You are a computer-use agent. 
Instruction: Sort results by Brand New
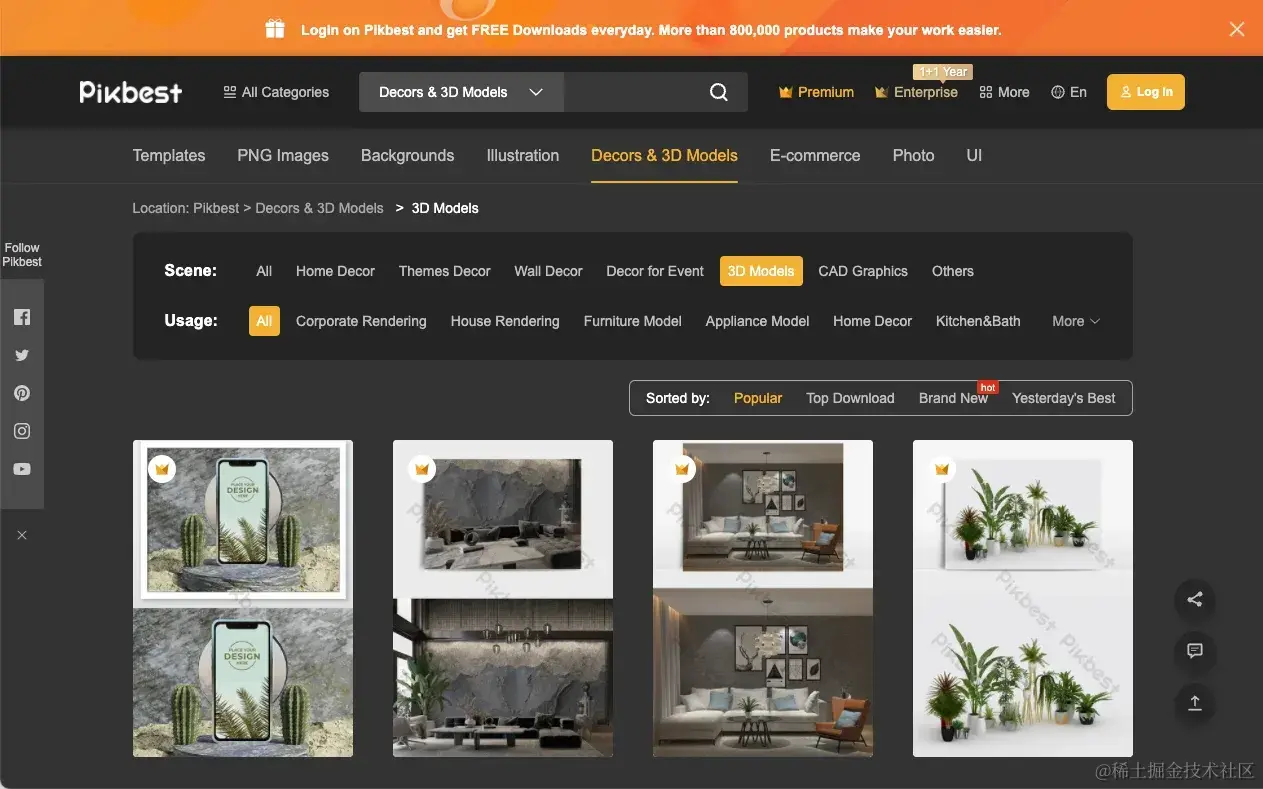(x=953, y=398)
